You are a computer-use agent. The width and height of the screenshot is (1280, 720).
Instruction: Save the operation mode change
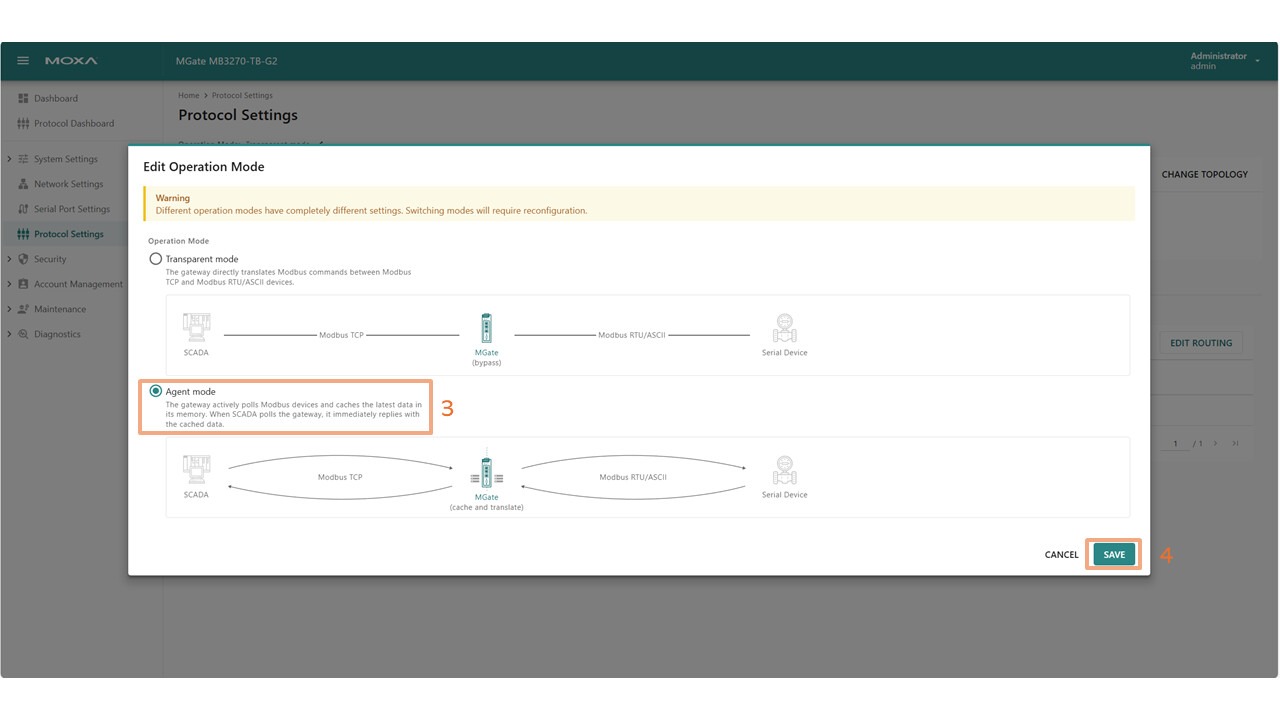coord(1114,555)
